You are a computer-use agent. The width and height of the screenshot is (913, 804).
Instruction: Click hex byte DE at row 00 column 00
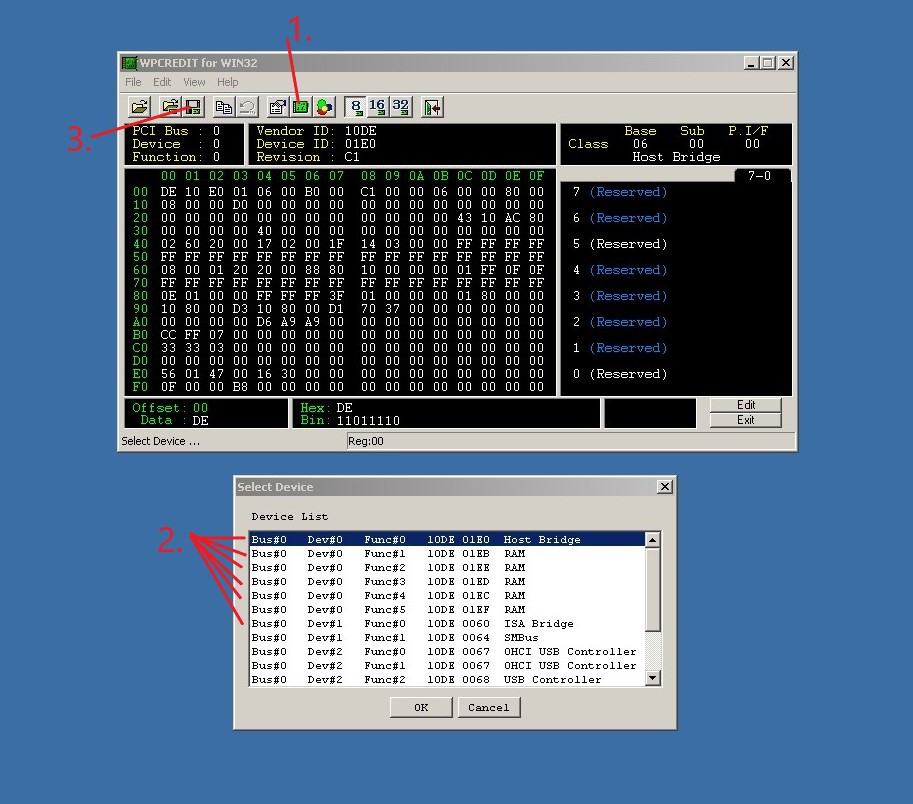coord(168,192)
